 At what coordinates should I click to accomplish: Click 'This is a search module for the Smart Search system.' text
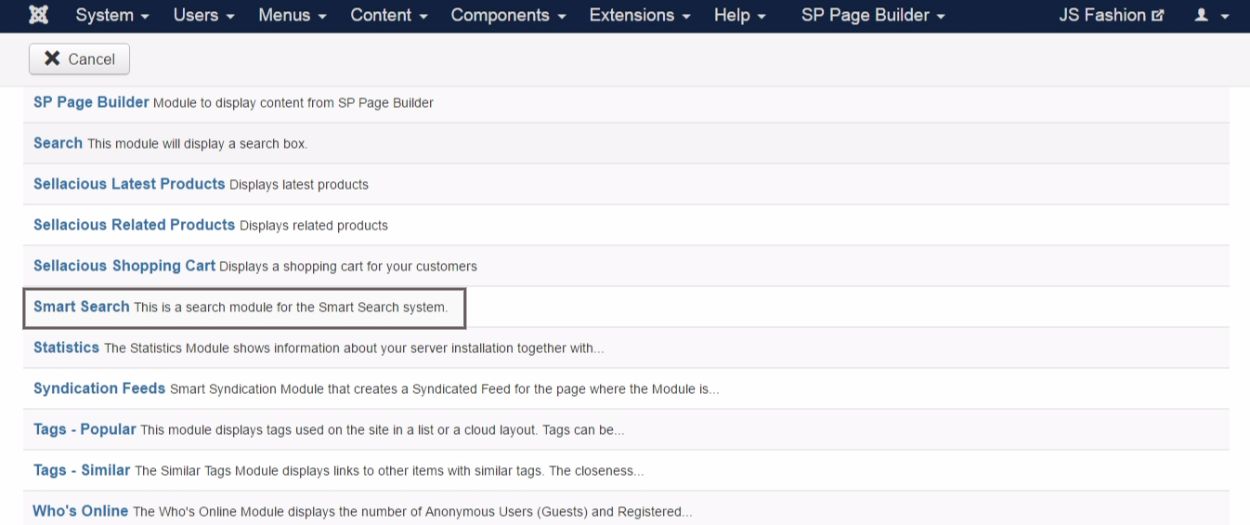[x=291, y=308]
